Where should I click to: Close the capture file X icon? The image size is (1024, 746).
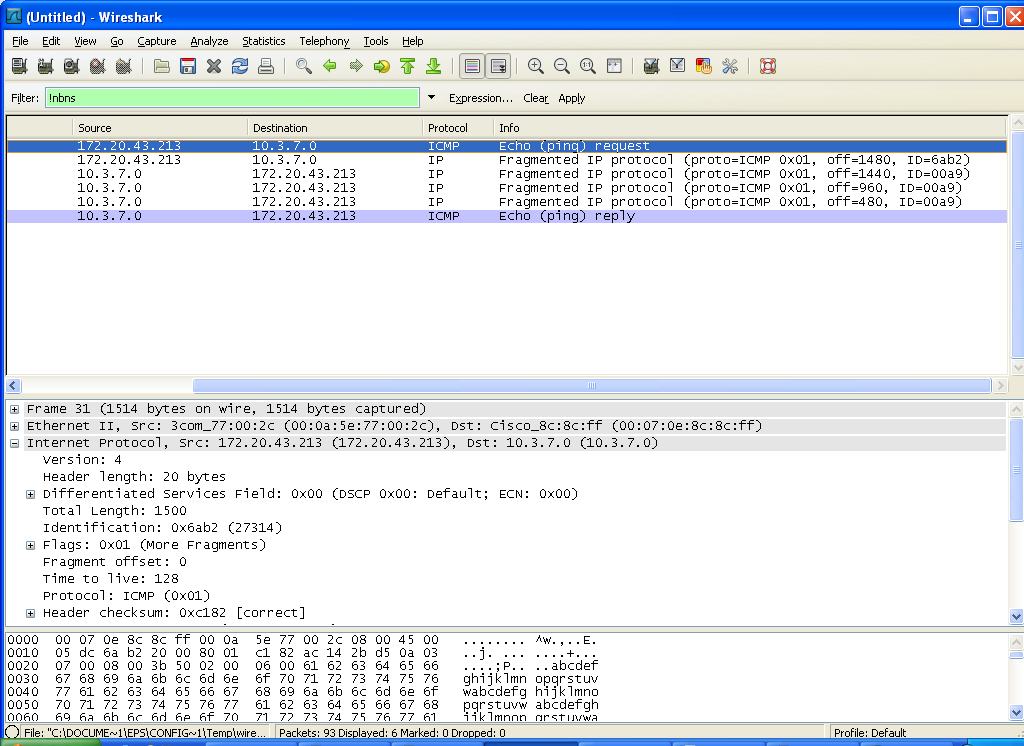click(x=214, y=66)
